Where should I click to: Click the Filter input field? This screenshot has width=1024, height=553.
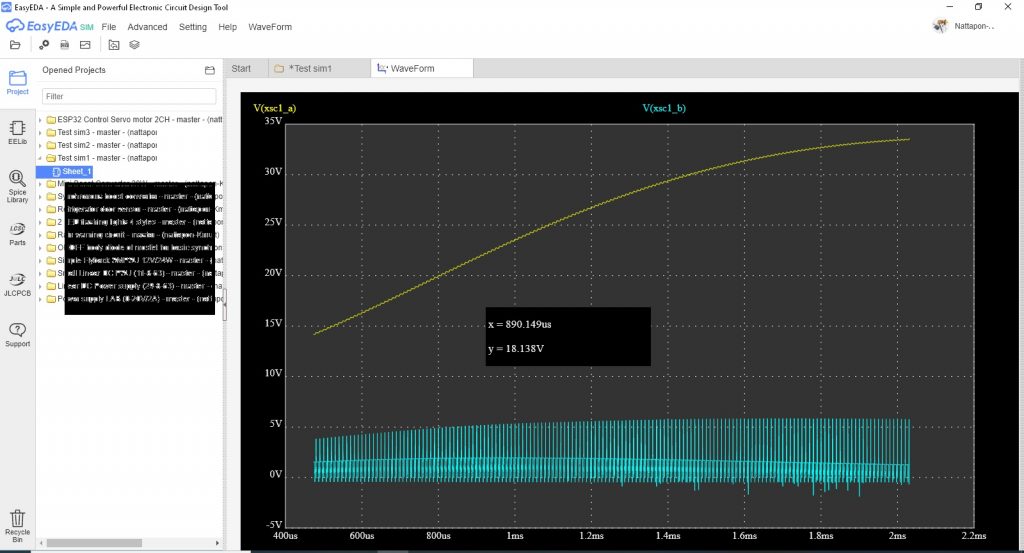coord(129,96)
